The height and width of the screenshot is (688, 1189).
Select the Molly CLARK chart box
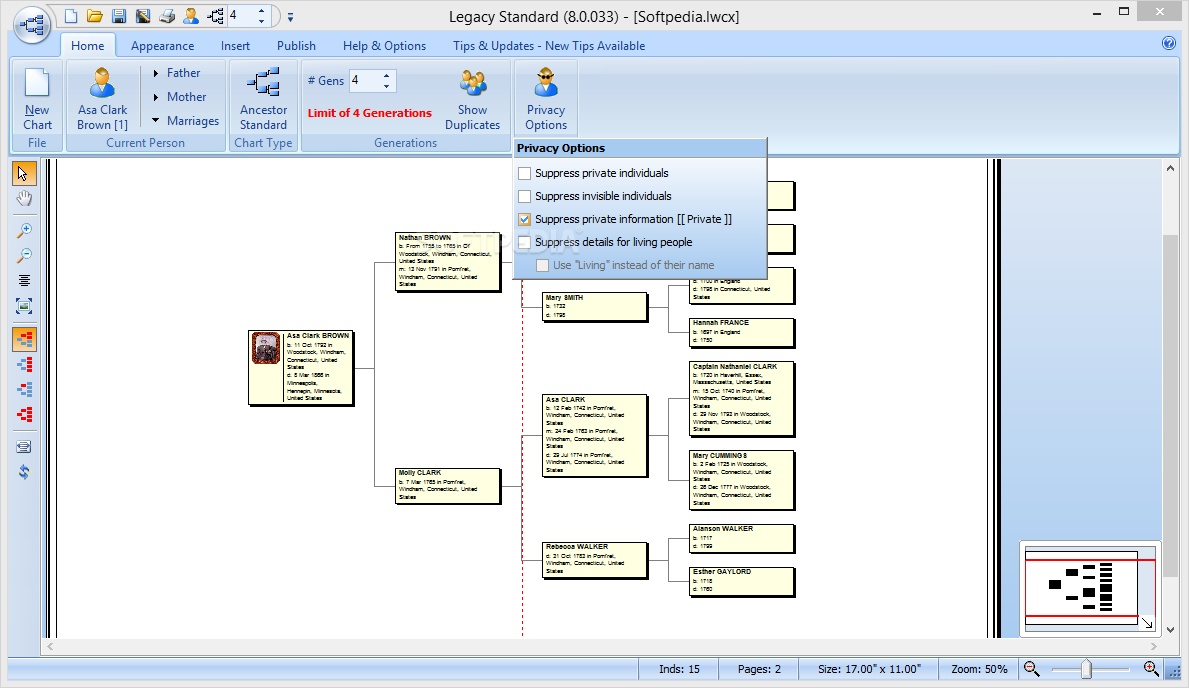click(447, 485)
